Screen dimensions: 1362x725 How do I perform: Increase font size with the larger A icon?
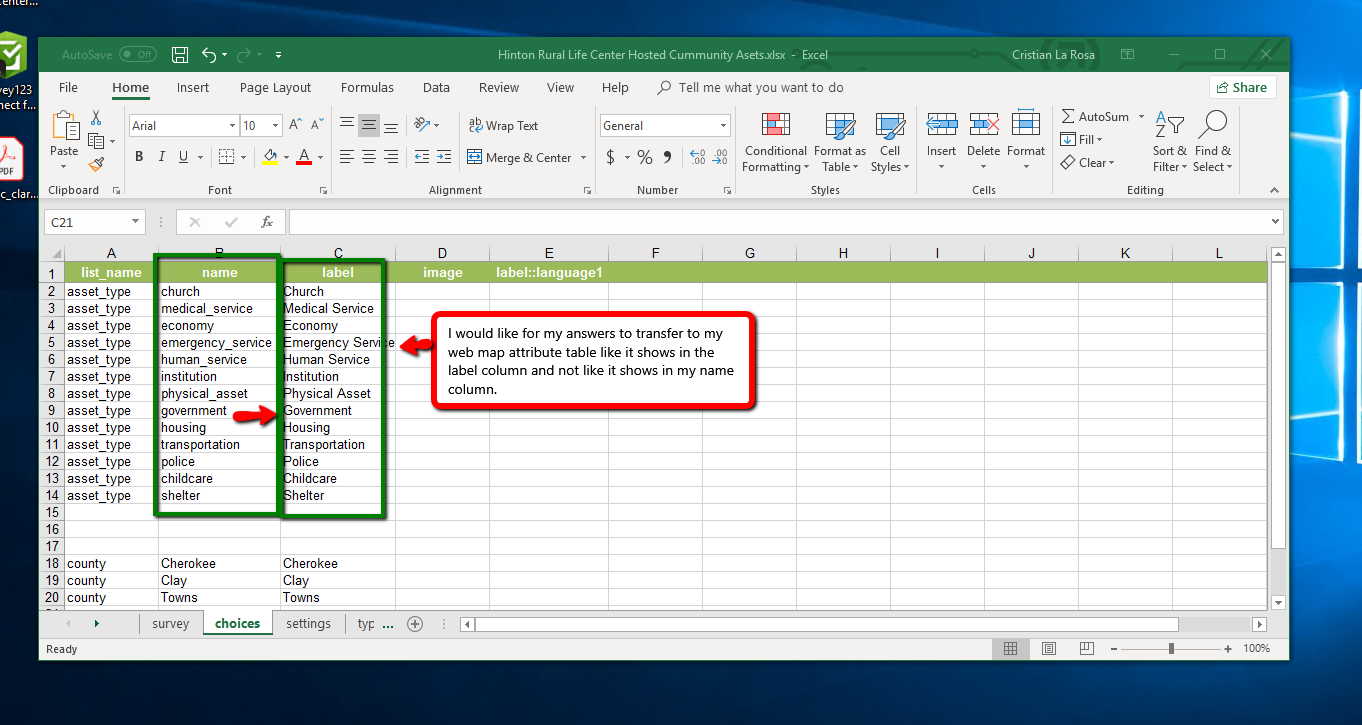pos(295,125)
